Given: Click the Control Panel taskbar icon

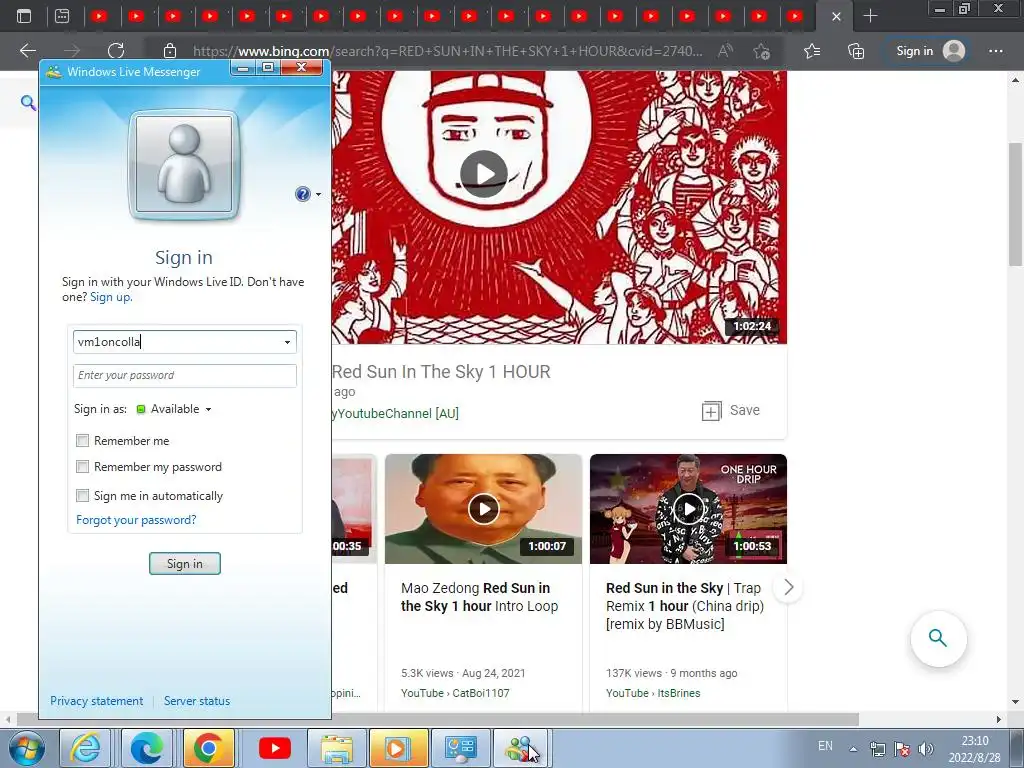Looking at the screenshot, I should pyautogui.click(x=460, y=748).
